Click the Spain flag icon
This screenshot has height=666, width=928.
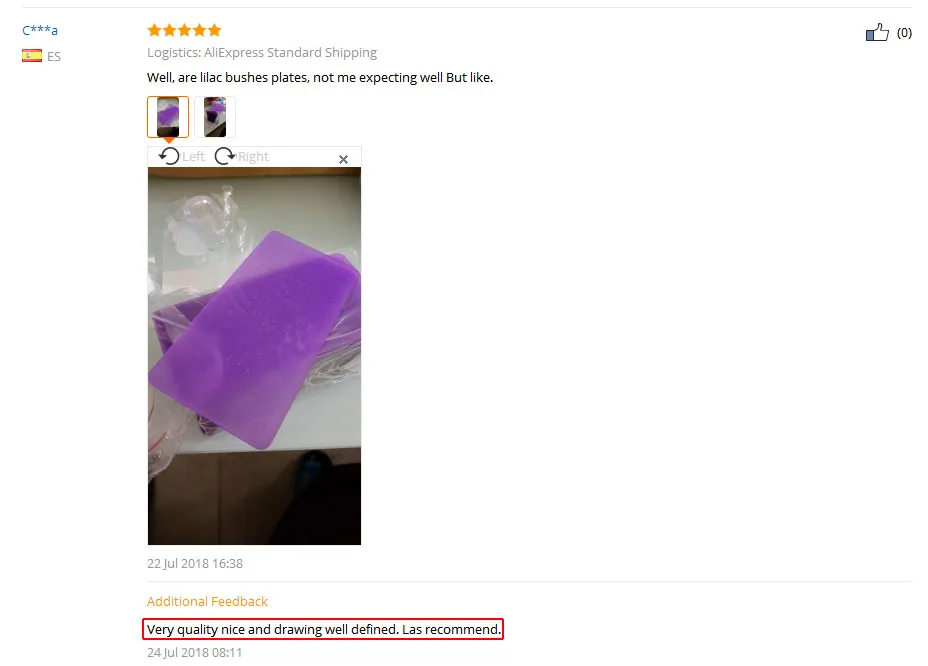click(x=32, y=56)
